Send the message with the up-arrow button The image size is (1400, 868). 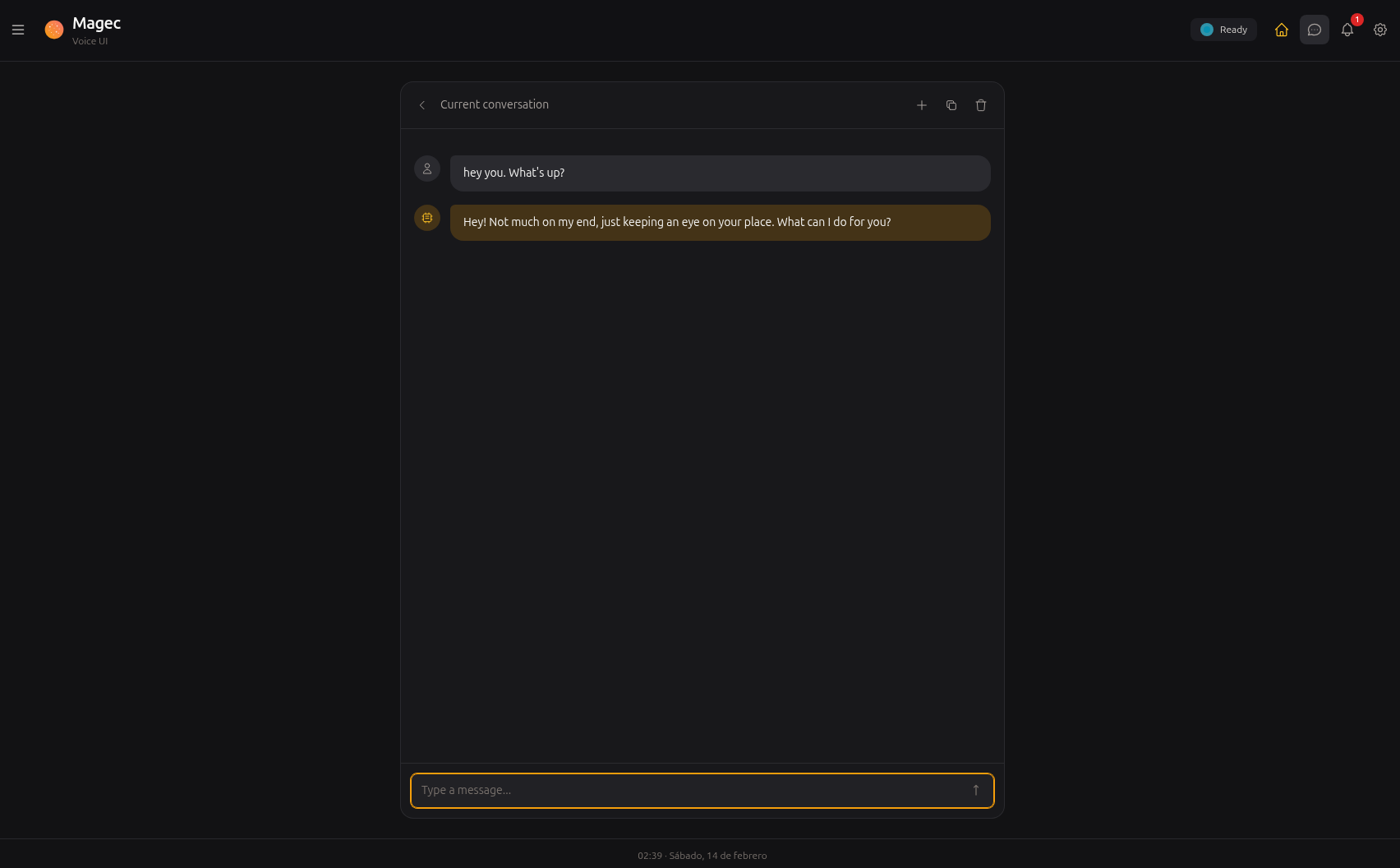pos(976,790)
